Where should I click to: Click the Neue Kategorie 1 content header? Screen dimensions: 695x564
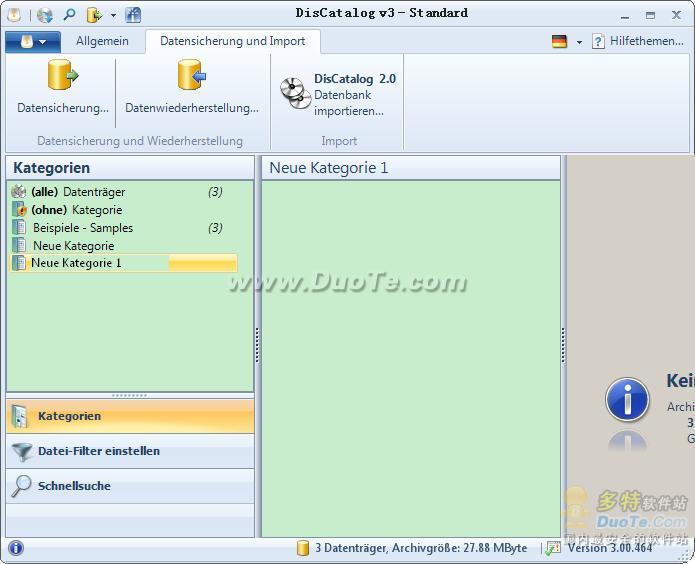[411, 168]
